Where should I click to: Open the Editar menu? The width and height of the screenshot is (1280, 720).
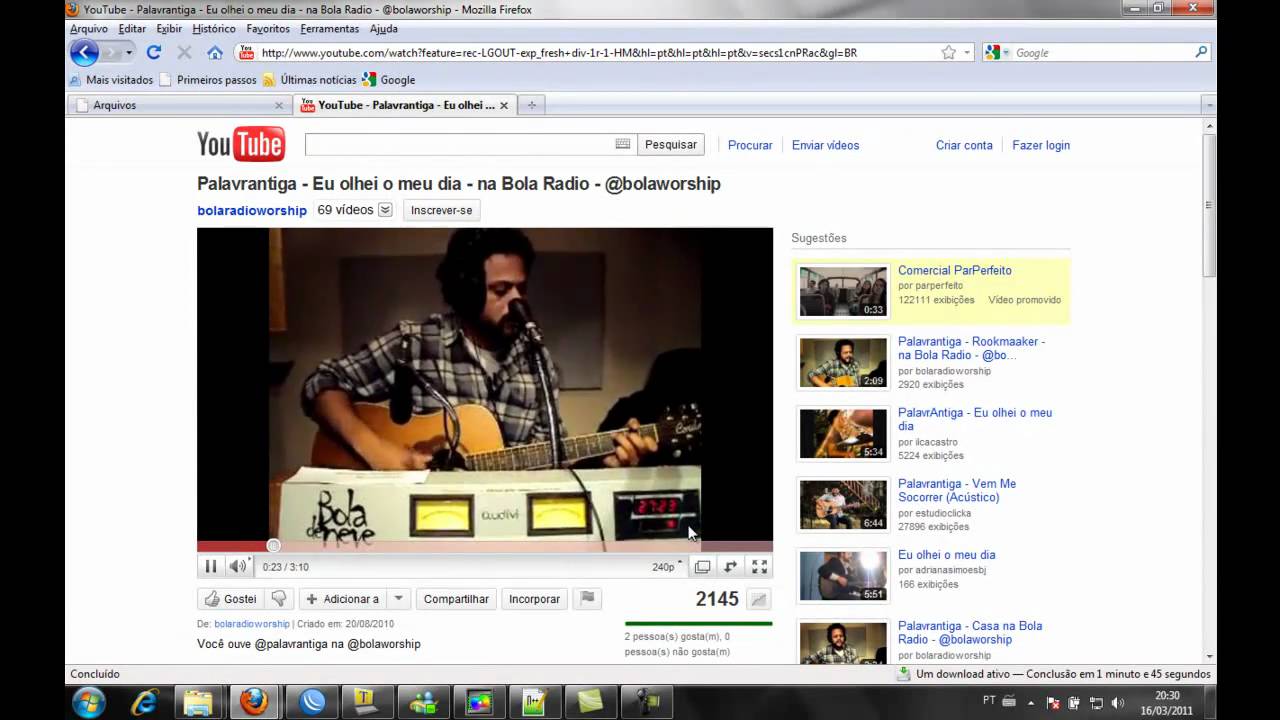132,29
